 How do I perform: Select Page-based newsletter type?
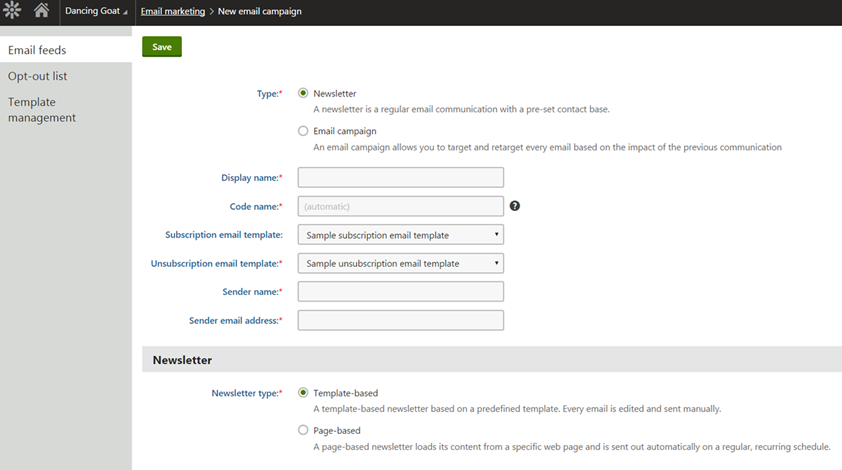click(304, 431)
